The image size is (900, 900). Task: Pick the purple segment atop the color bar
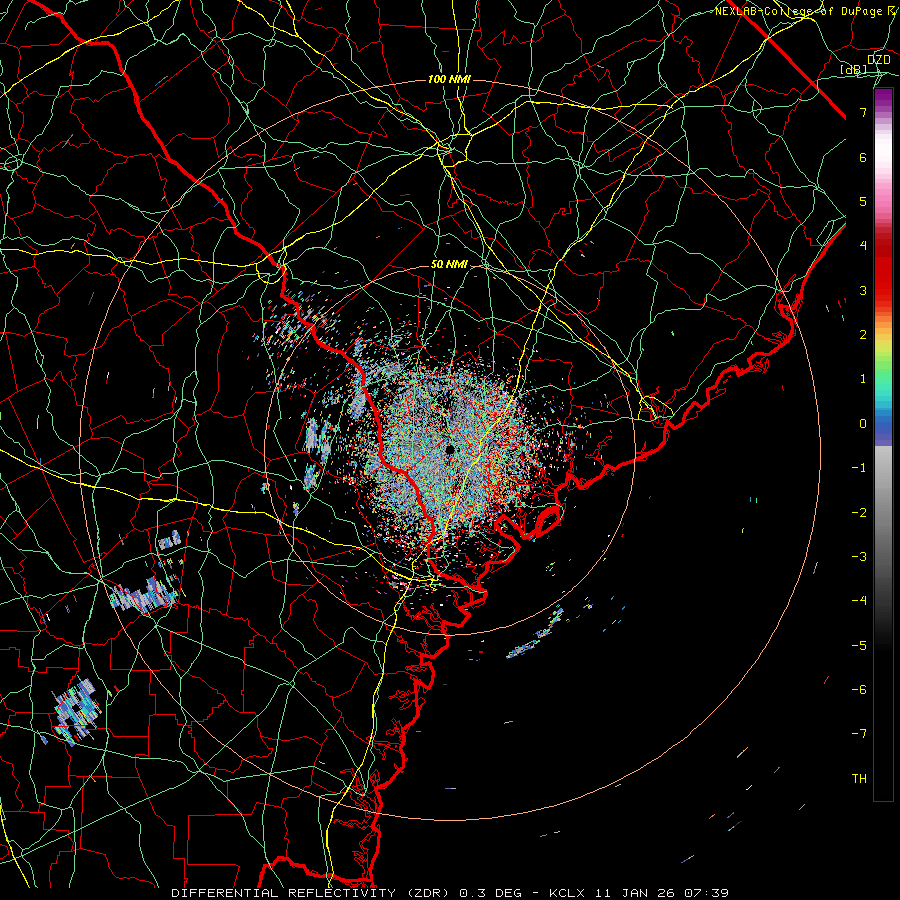point(883,98)
